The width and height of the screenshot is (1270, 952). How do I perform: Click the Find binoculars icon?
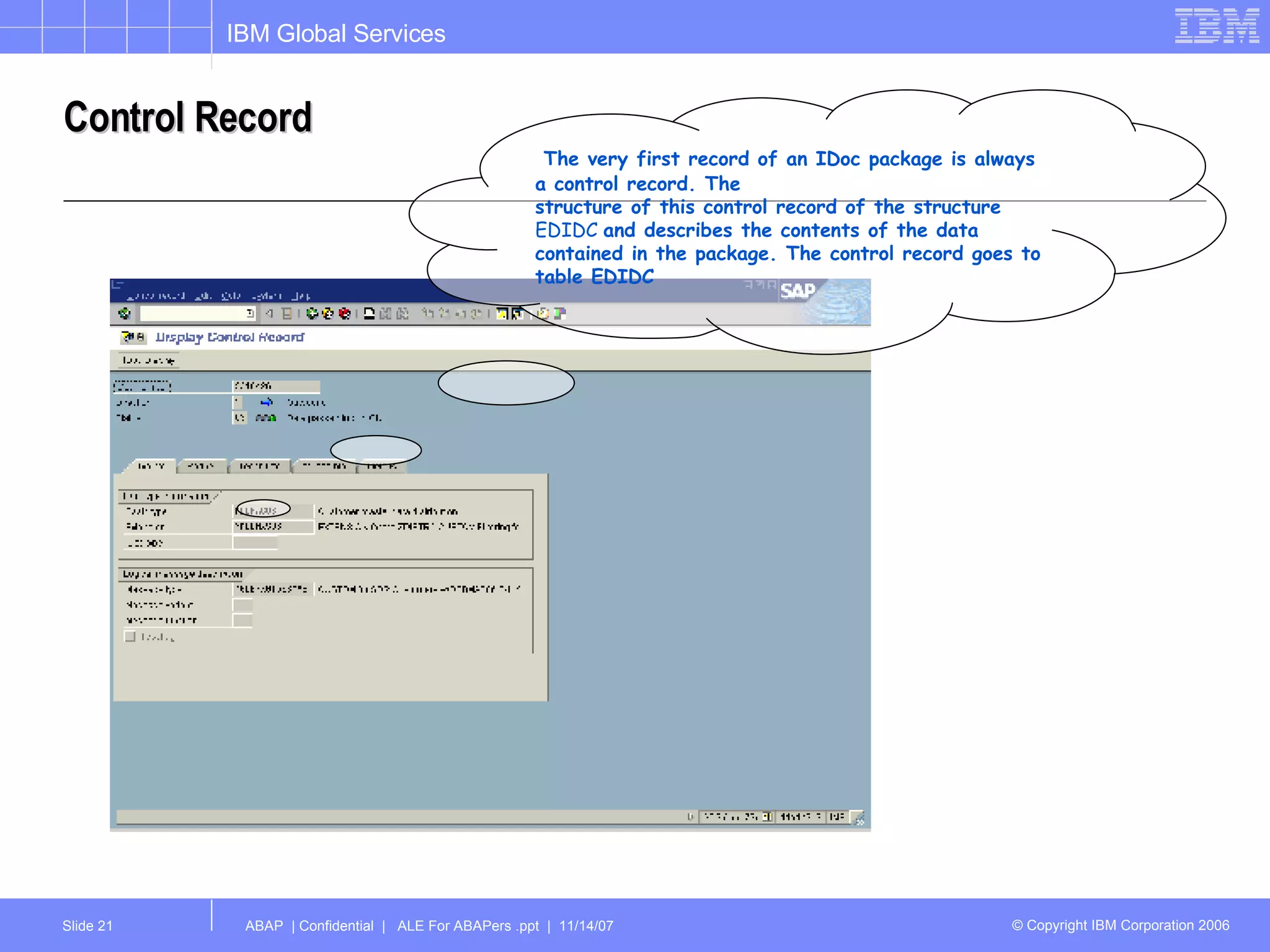pyautogui.click(x=386, y=314)
